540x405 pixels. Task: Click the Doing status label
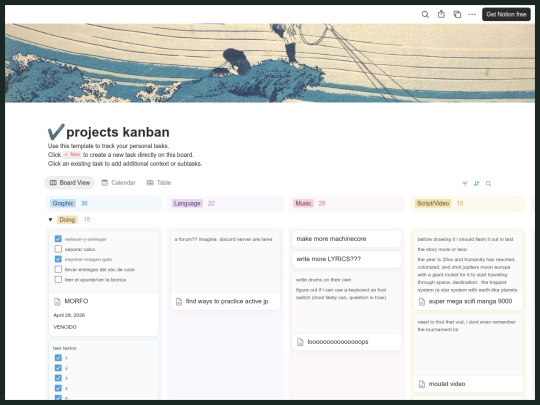(67, 219)
